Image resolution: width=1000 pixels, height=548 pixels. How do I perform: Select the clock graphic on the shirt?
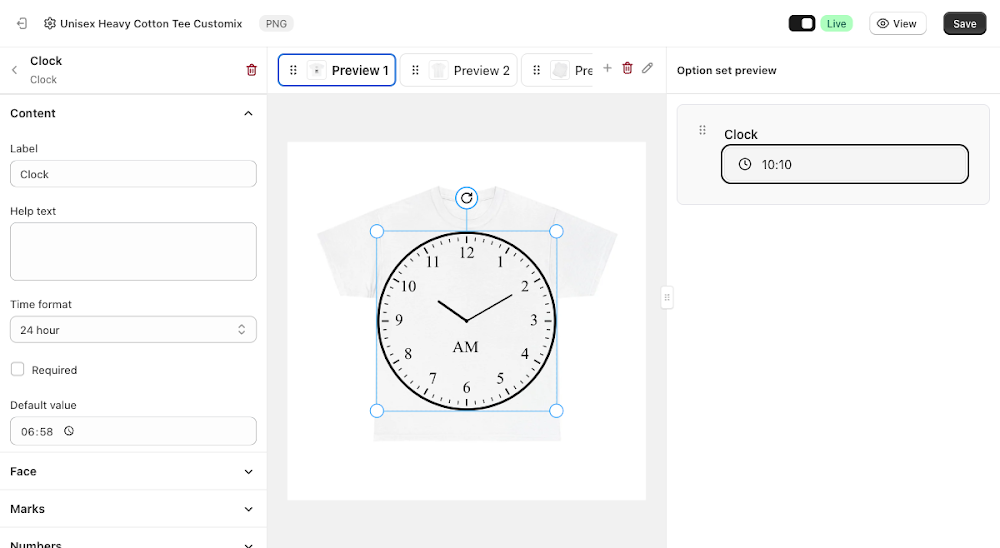466,321
